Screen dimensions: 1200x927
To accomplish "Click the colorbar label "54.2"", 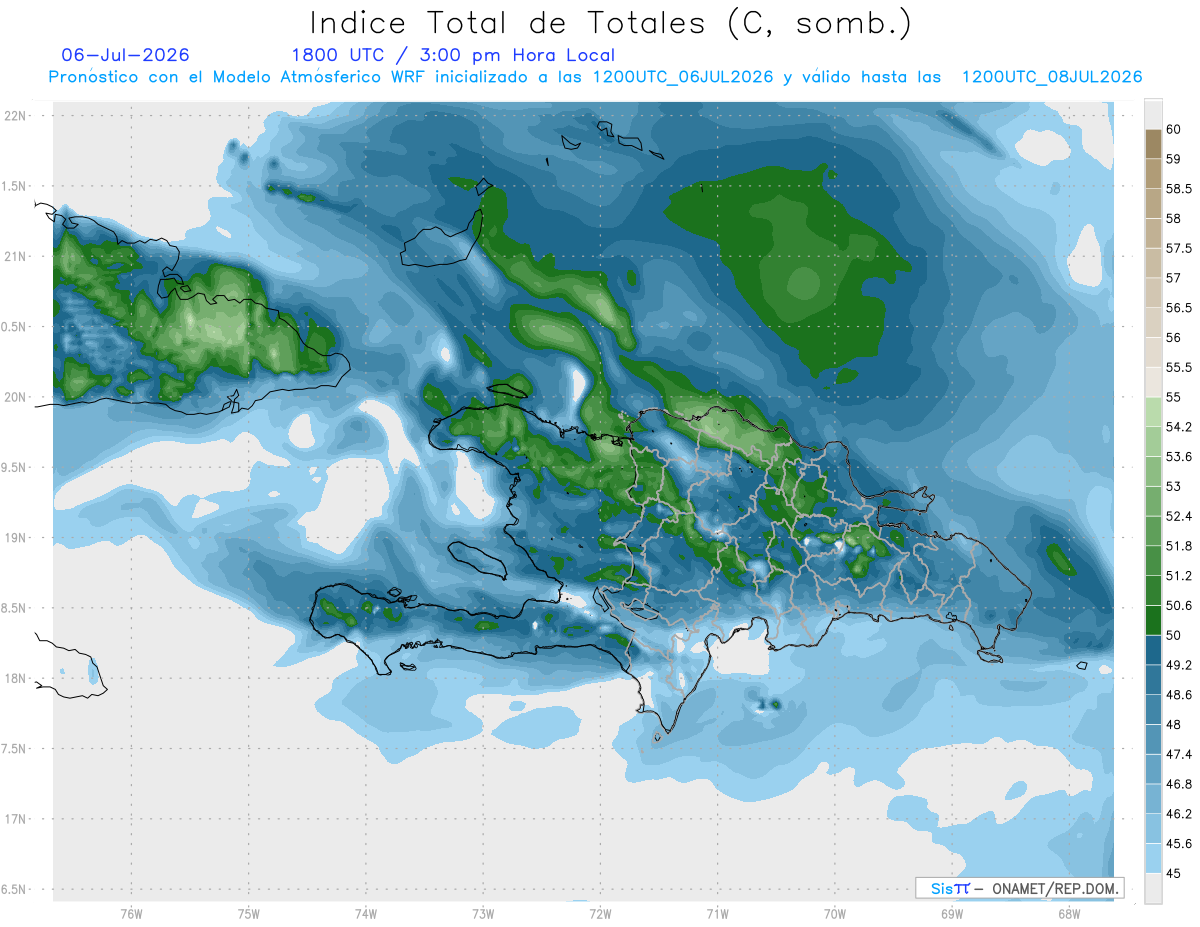I will coord(1179,427).
